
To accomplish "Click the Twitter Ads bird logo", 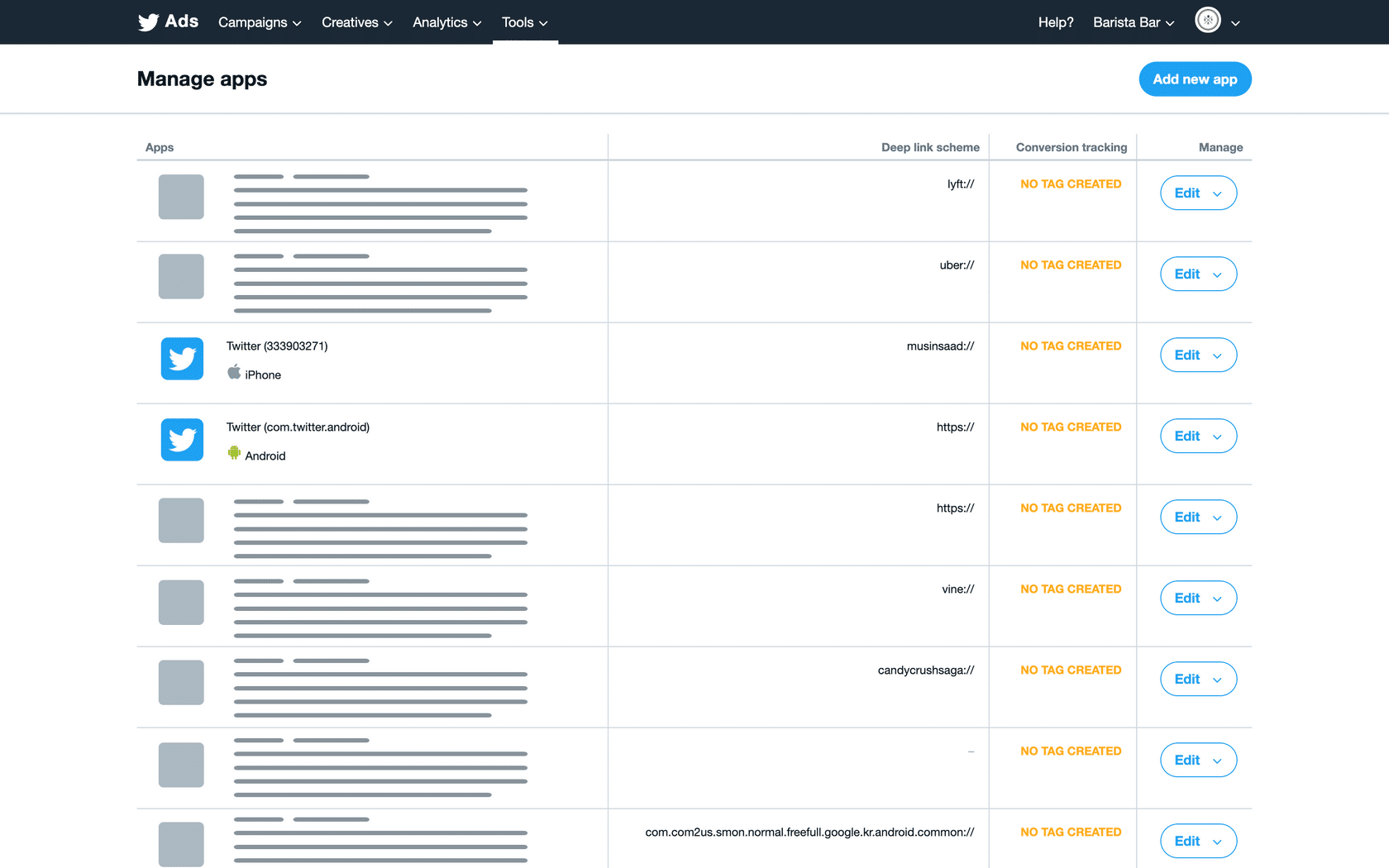I will point(148,22).
